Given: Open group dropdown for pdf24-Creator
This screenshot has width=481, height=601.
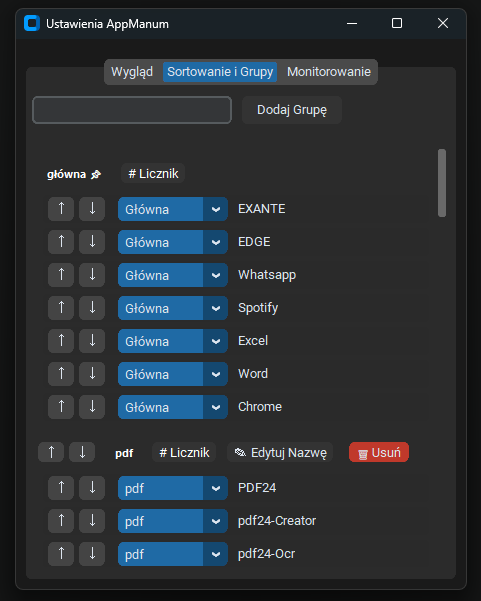Looking at the screenshot, I should [173, 521].
